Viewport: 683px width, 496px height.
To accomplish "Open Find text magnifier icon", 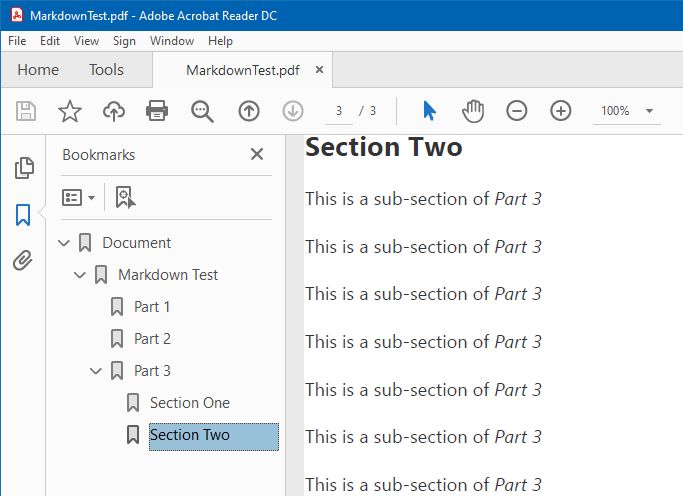I will [x=202, y=111].
